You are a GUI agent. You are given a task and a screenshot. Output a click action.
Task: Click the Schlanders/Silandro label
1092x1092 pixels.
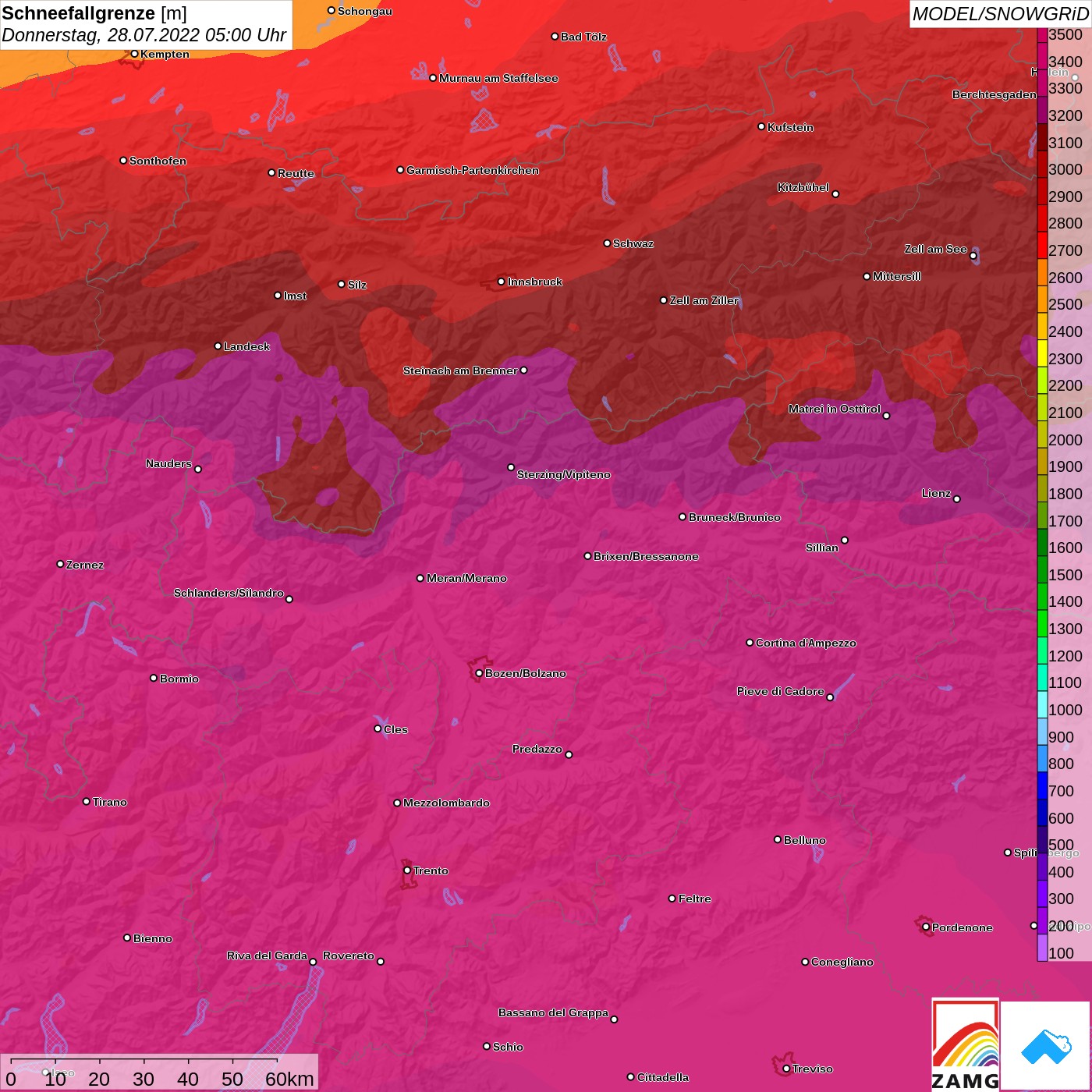click(229, 593)
